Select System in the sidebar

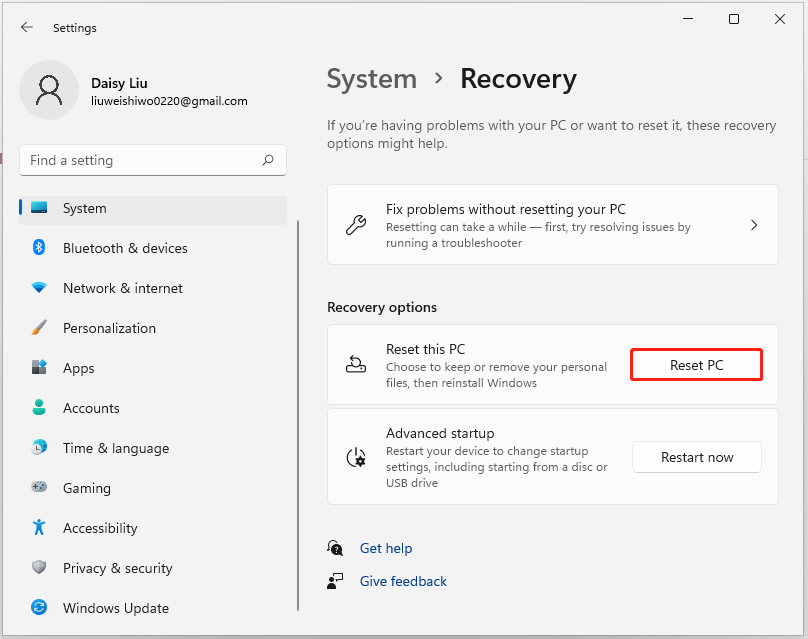84,208
